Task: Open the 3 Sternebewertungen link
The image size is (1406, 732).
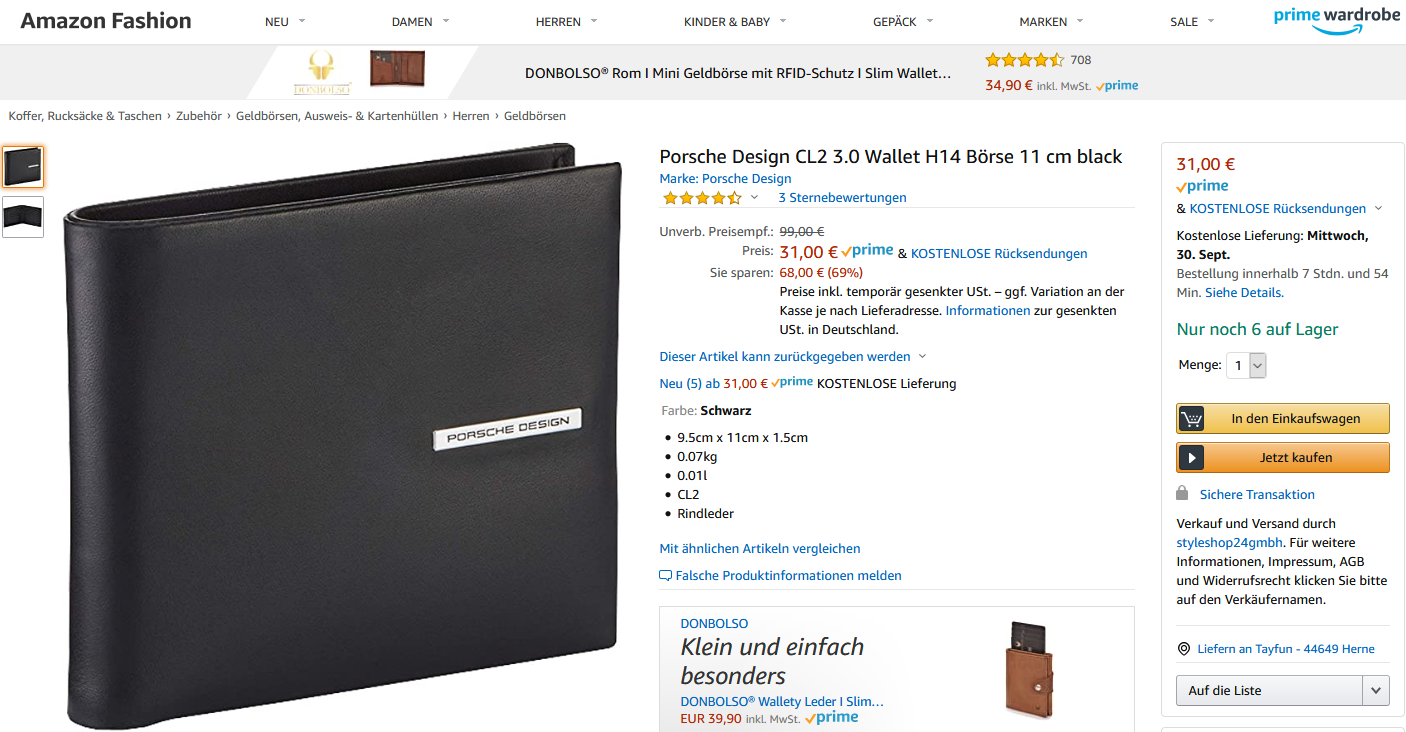Action: click(x=843, y=198)
